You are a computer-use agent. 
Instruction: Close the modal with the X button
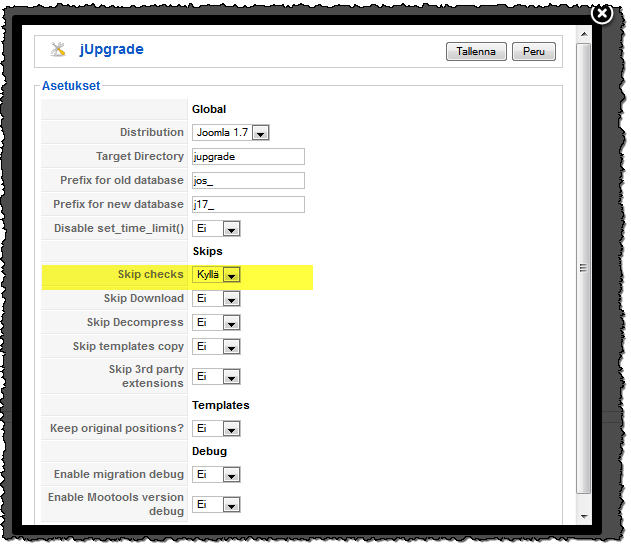(x=602, y=14)
